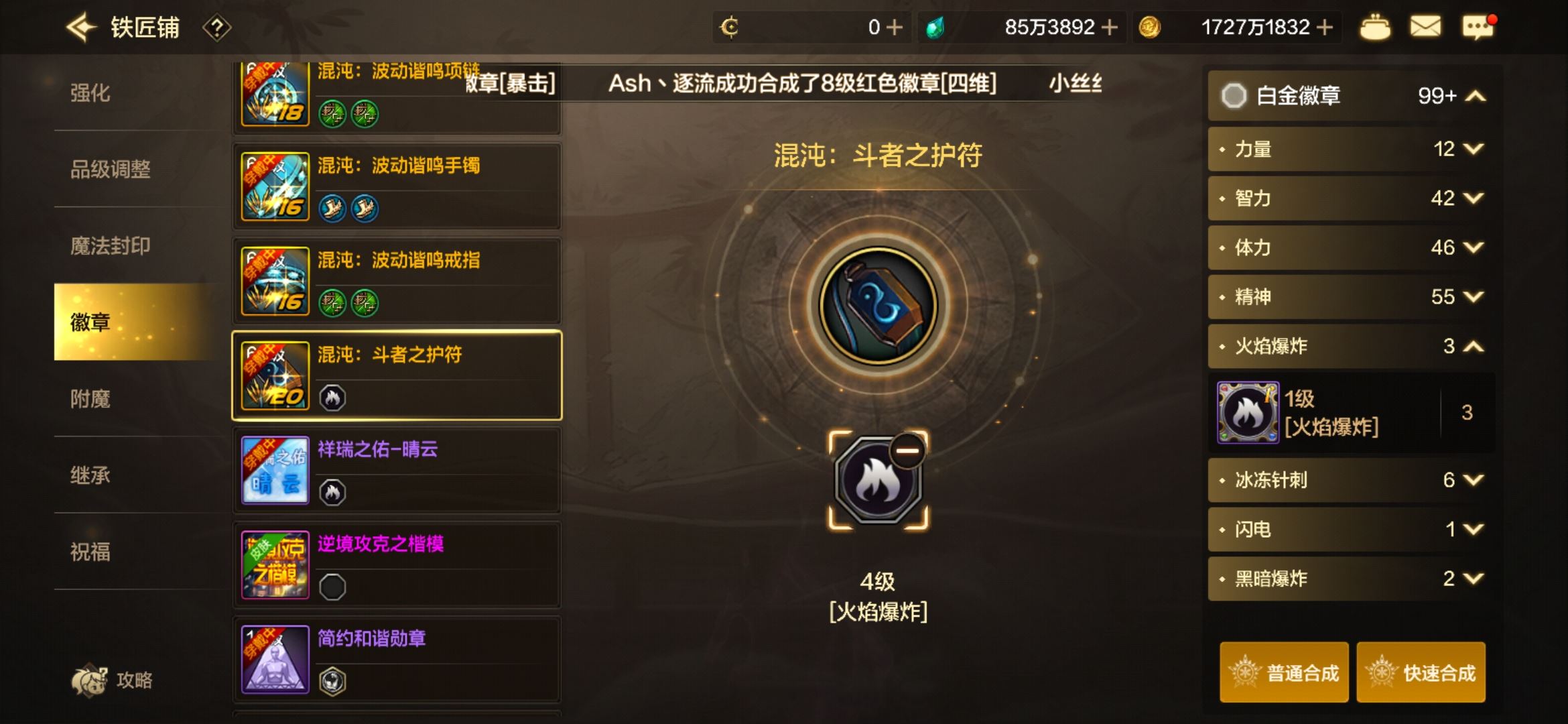Expand the 冰冻针刺 emblem category

pyautogui.click(x=1351, y=480)
